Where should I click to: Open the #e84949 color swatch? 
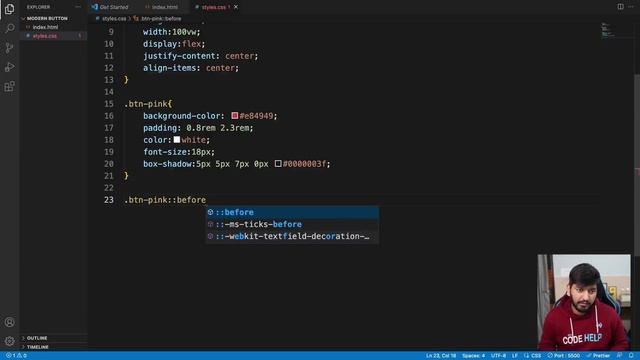coord(235,116)
